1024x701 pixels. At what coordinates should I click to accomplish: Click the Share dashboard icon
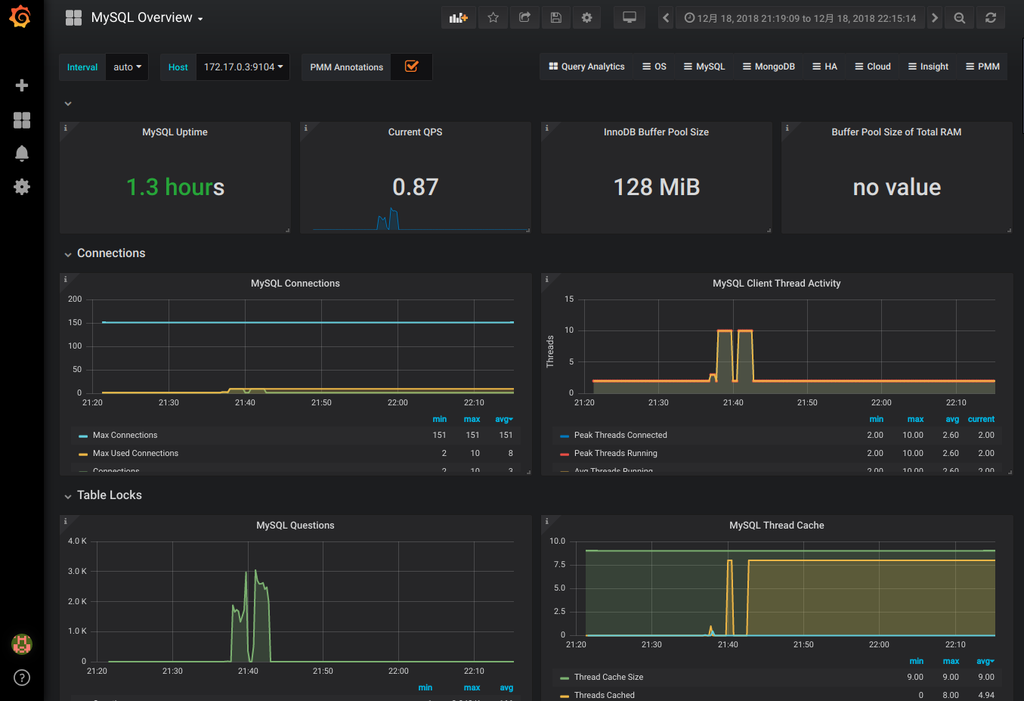[524, 18]
